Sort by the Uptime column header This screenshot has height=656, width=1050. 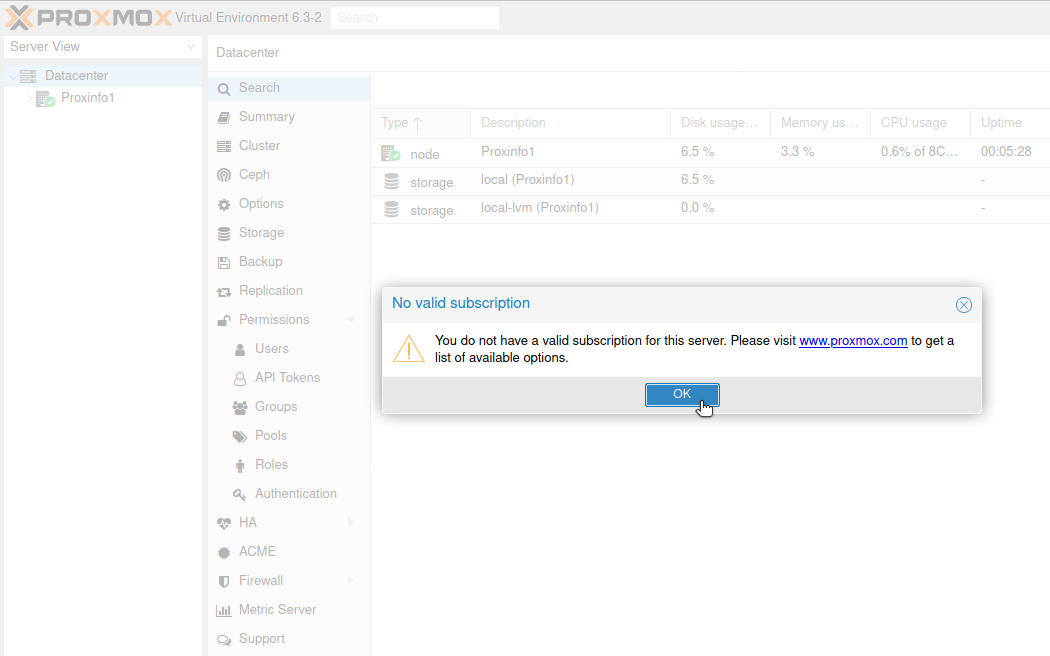pos(1010,123)
